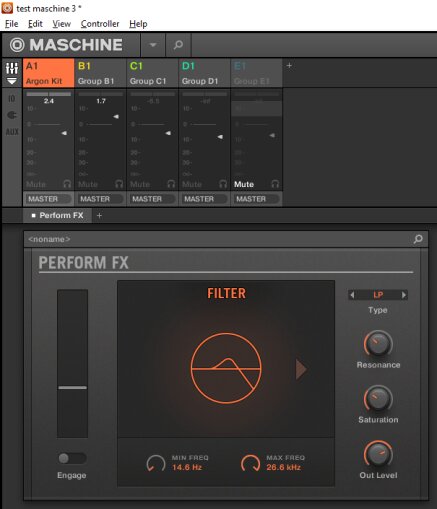Mute the A1 Argon Kit channel

click(x=36, y=184)
